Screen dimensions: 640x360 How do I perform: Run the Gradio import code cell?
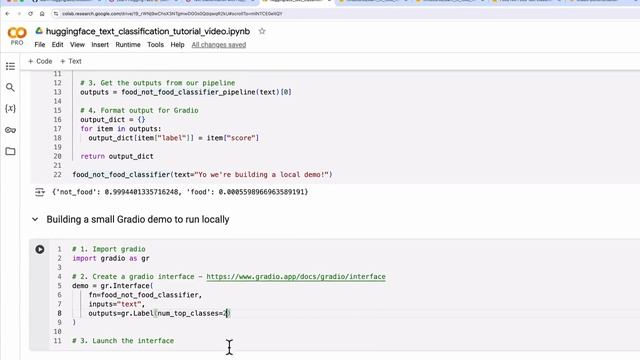click(x=40, y=249)
